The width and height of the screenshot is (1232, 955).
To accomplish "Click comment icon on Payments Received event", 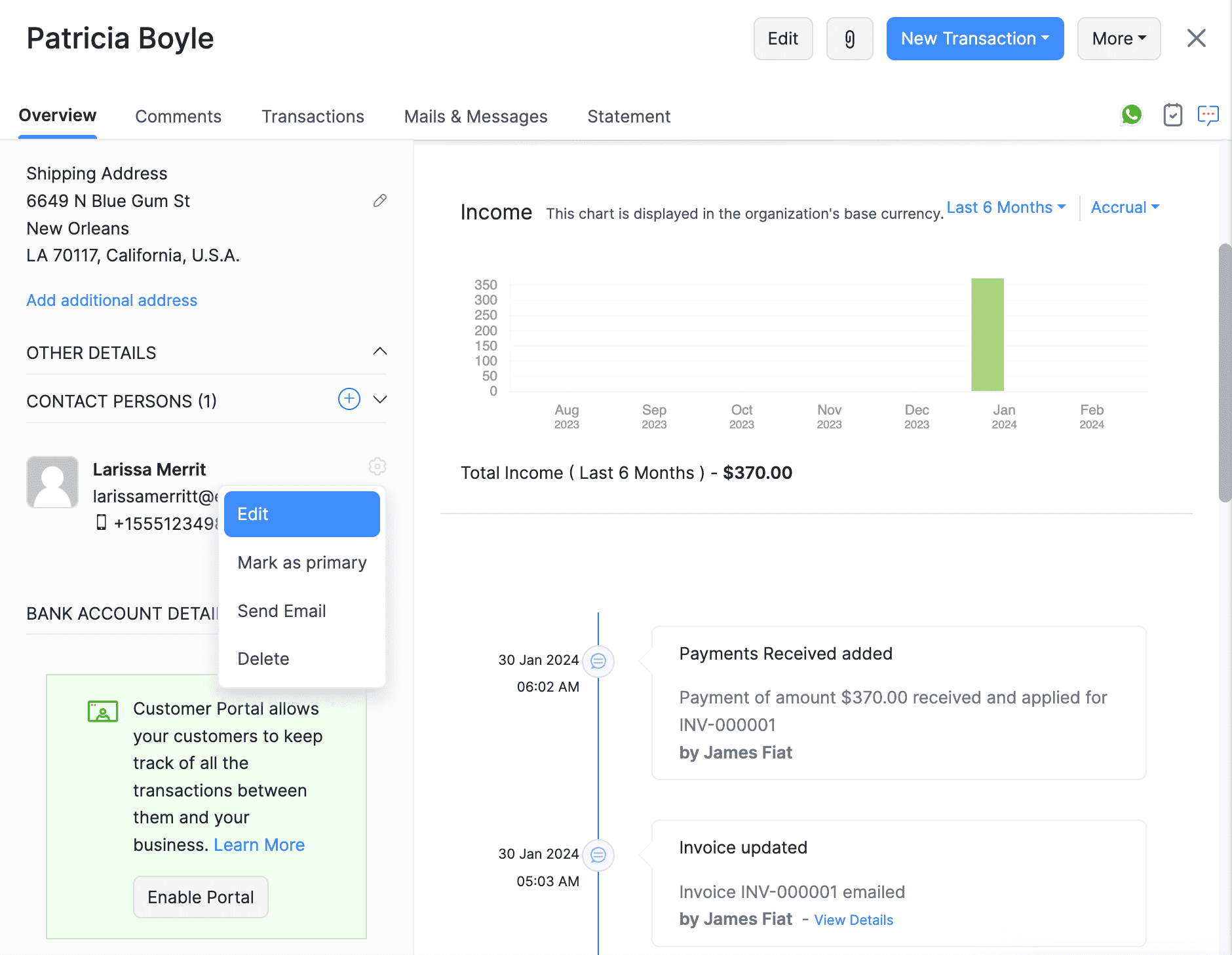I will click(598, 661).
